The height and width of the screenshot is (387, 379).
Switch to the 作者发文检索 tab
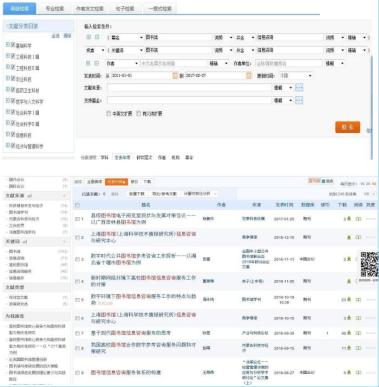coord(90,9)
